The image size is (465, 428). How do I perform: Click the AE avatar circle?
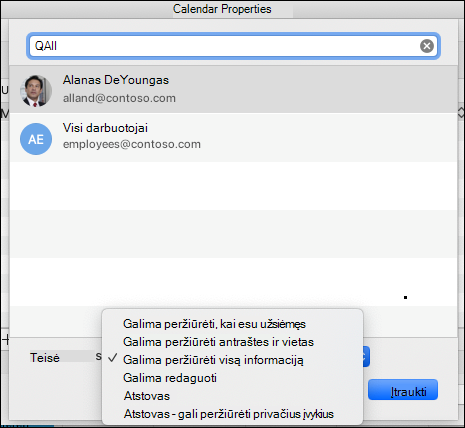[36, 139]
